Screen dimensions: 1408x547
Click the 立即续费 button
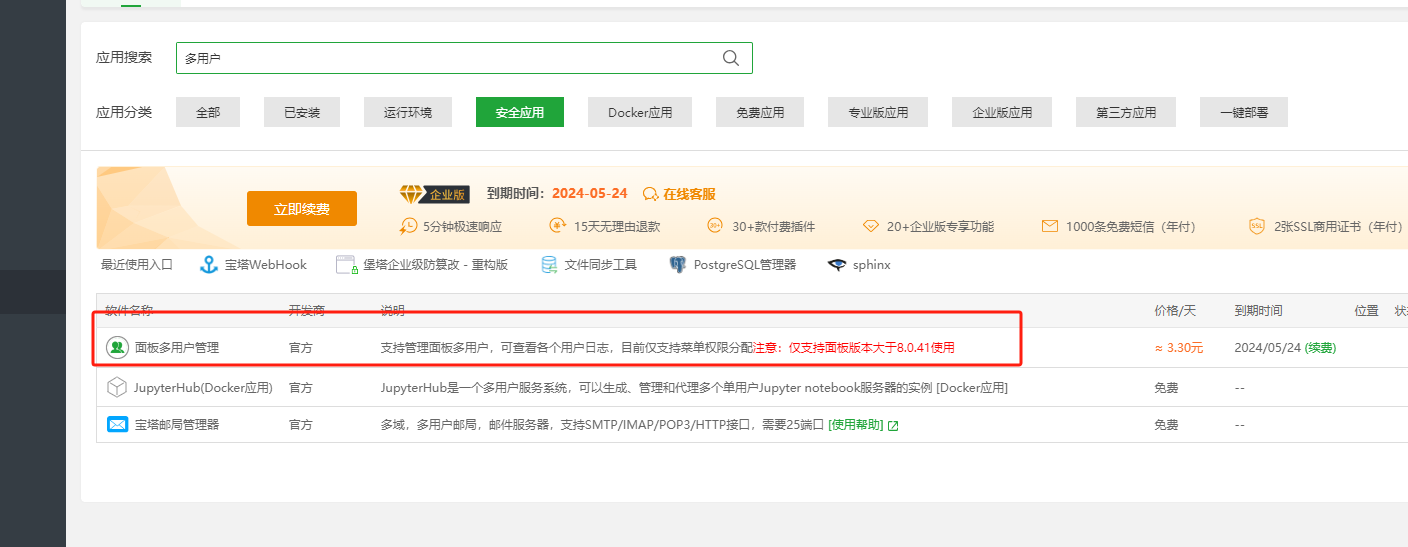[x=302, y=208]
